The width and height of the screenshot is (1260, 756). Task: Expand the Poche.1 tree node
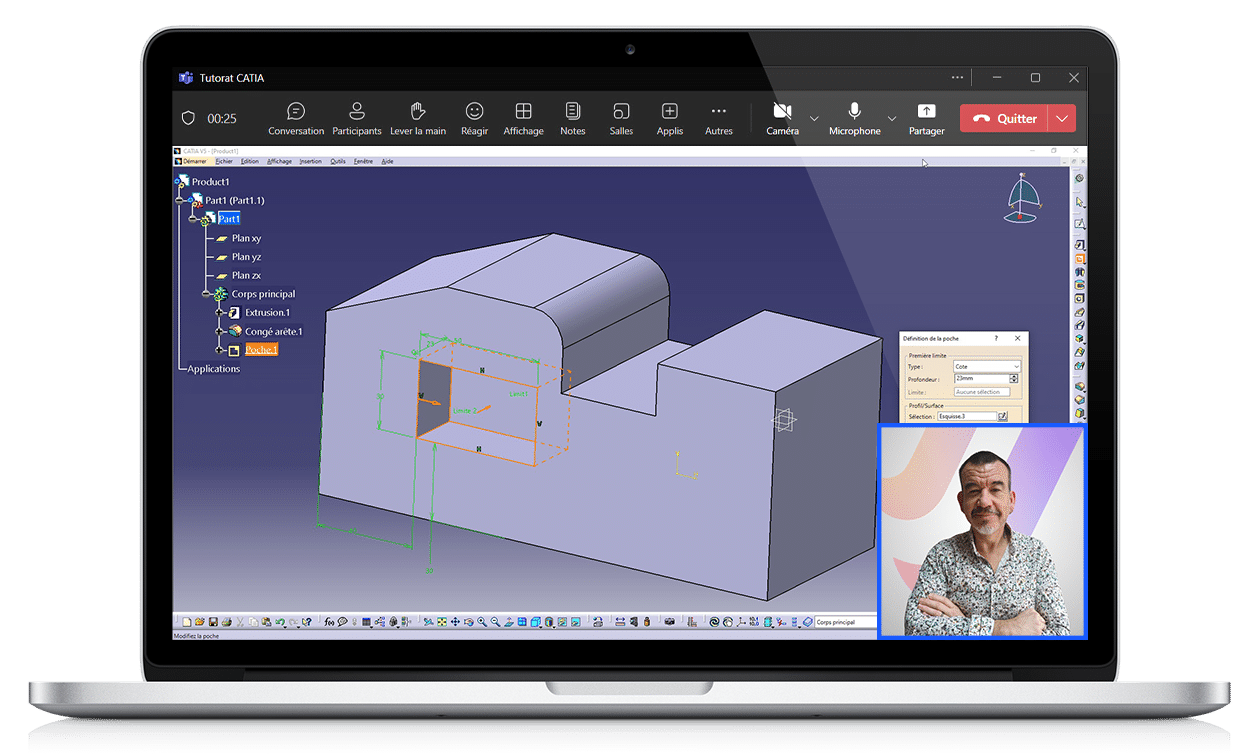pos(220,350)
